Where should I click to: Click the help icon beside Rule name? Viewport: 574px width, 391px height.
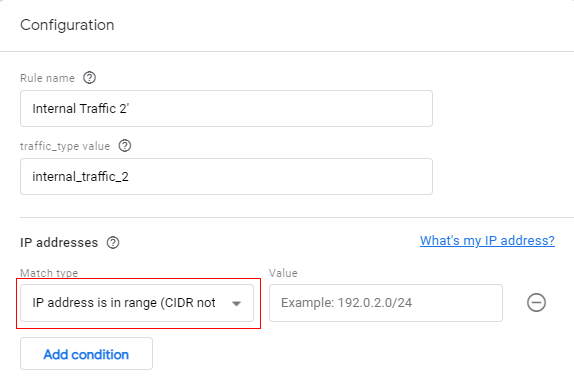click(89, 78)
